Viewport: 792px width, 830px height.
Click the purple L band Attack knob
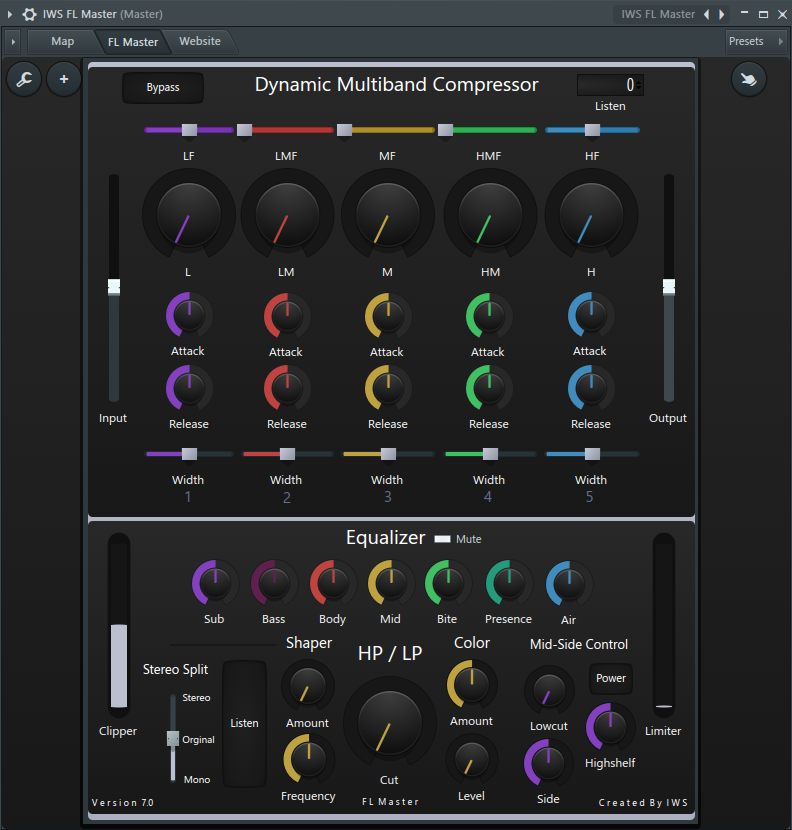coord(189,315)
